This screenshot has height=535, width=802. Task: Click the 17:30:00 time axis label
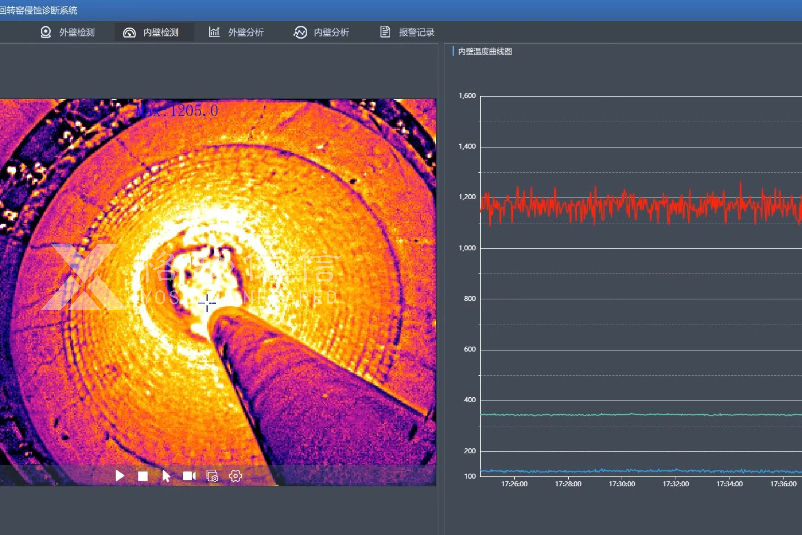tap(622, 484)
